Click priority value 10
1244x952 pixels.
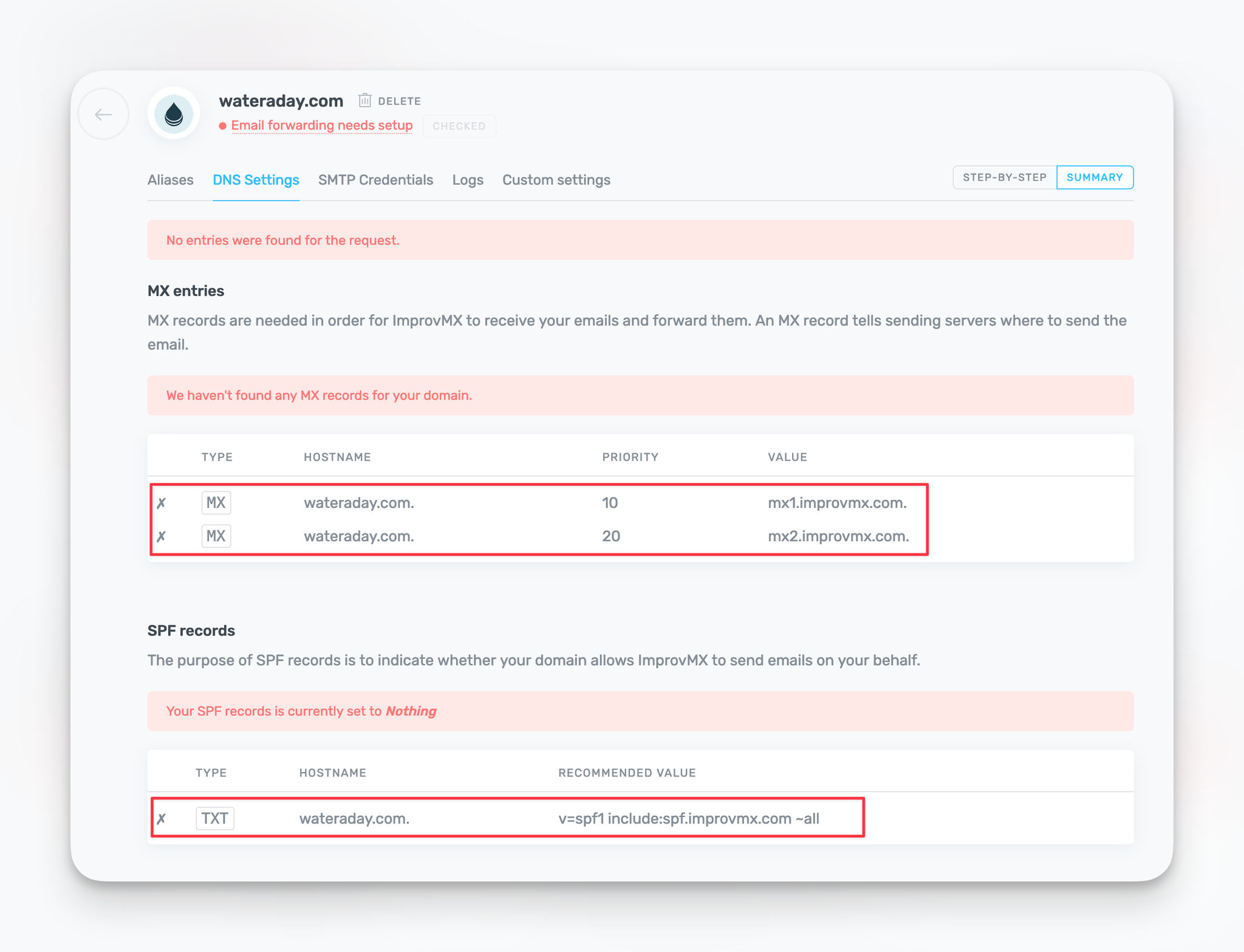610,503
